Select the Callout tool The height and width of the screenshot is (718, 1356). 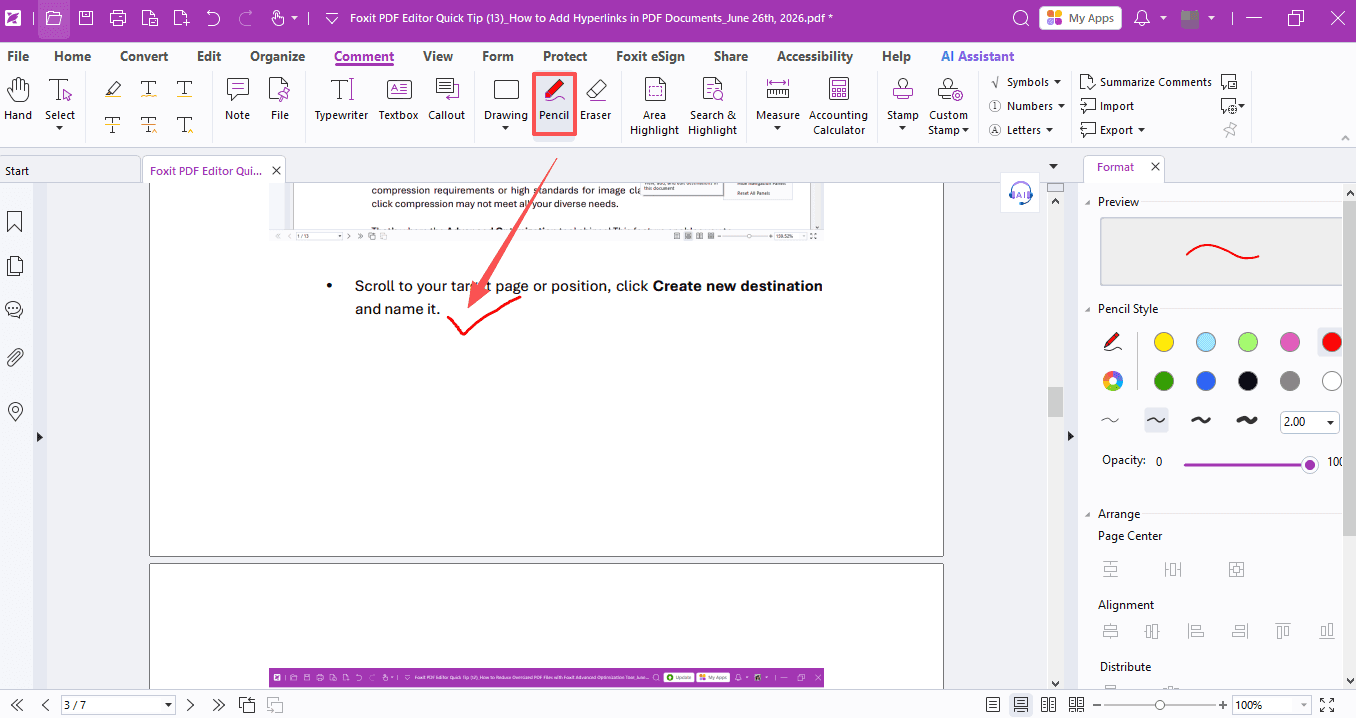tap(446, 100)
